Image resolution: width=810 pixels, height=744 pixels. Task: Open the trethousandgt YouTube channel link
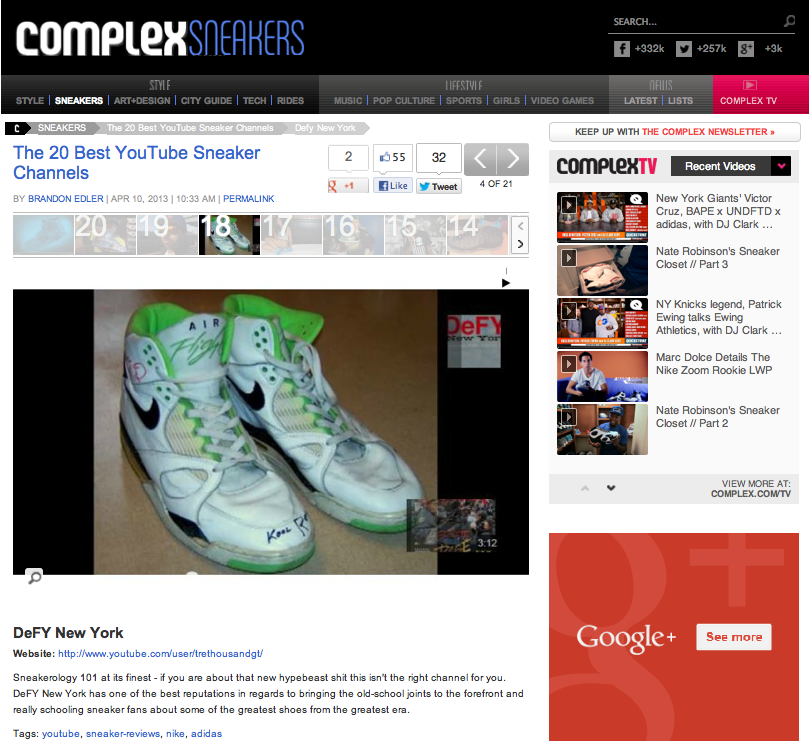(x=161, y=654)
